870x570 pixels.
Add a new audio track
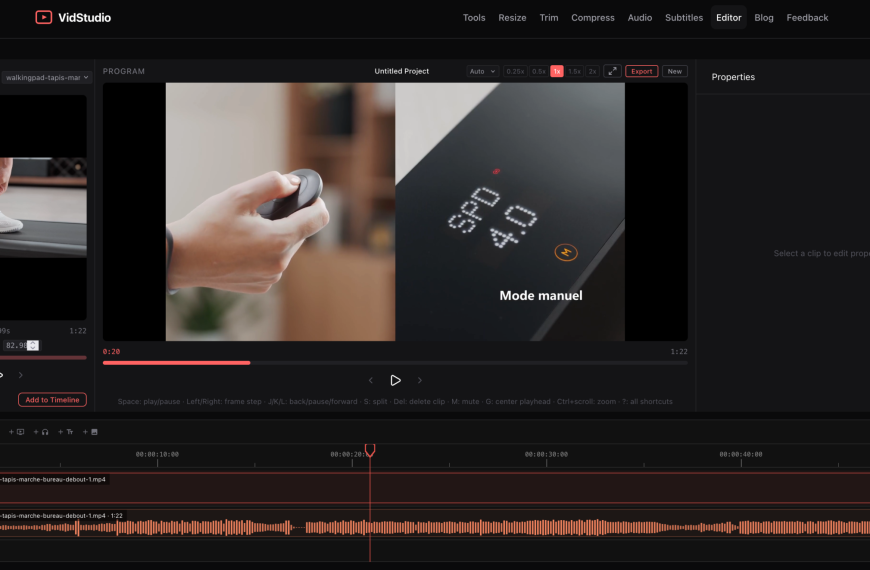click(41, 432)
